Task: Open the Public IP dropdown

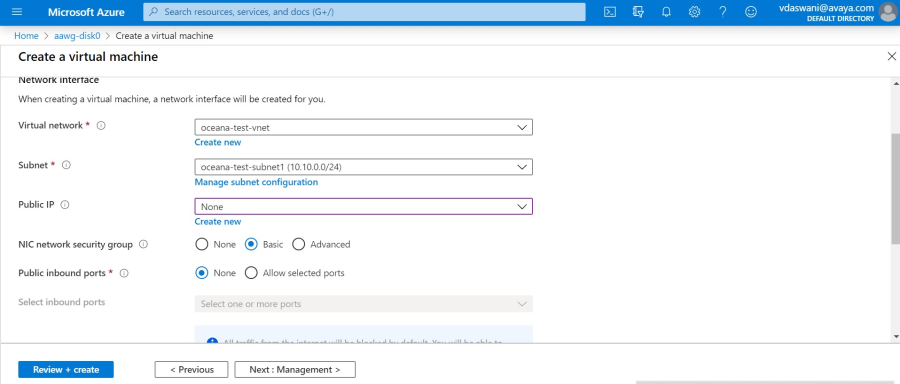Action: click(x=363, y=207)
